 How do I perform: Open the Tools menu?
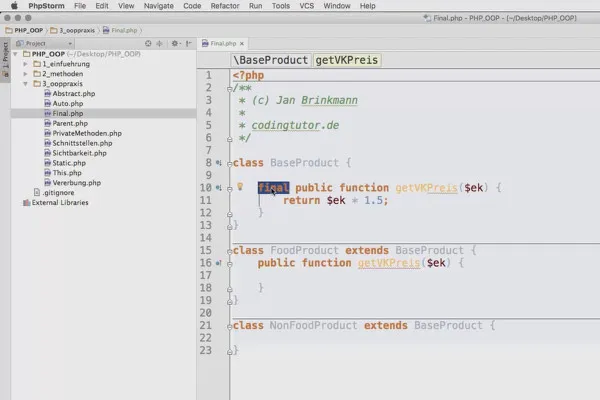click(x=281, y=6)
